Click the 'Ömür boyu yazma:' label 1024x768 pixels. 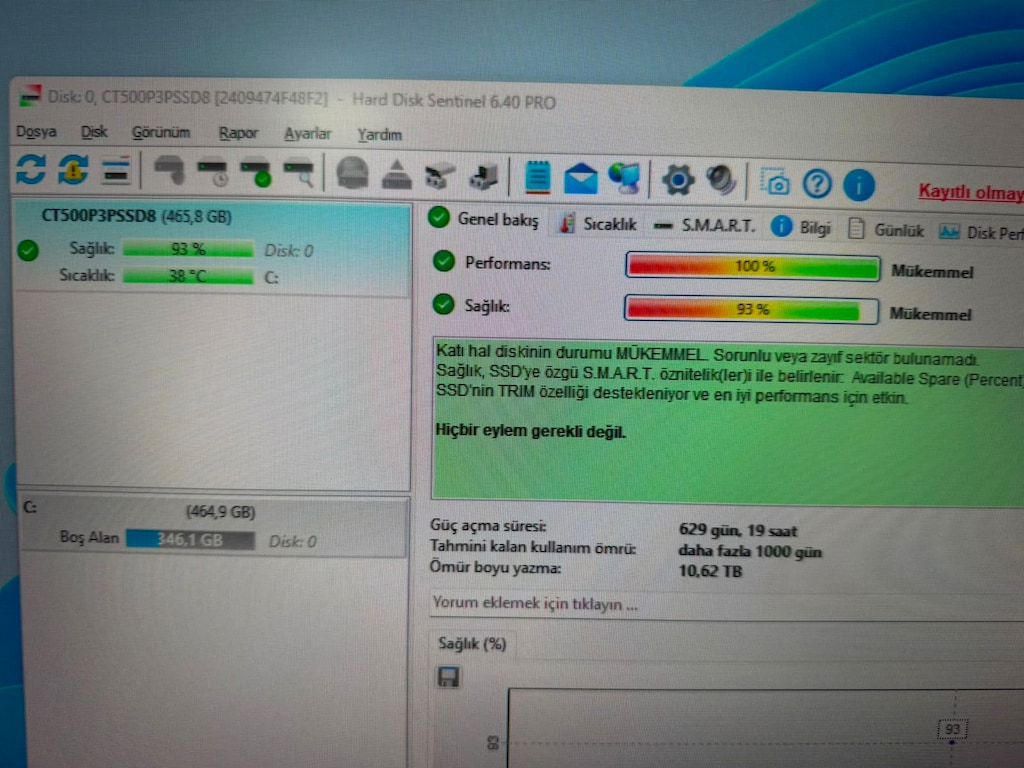[495, 568]
